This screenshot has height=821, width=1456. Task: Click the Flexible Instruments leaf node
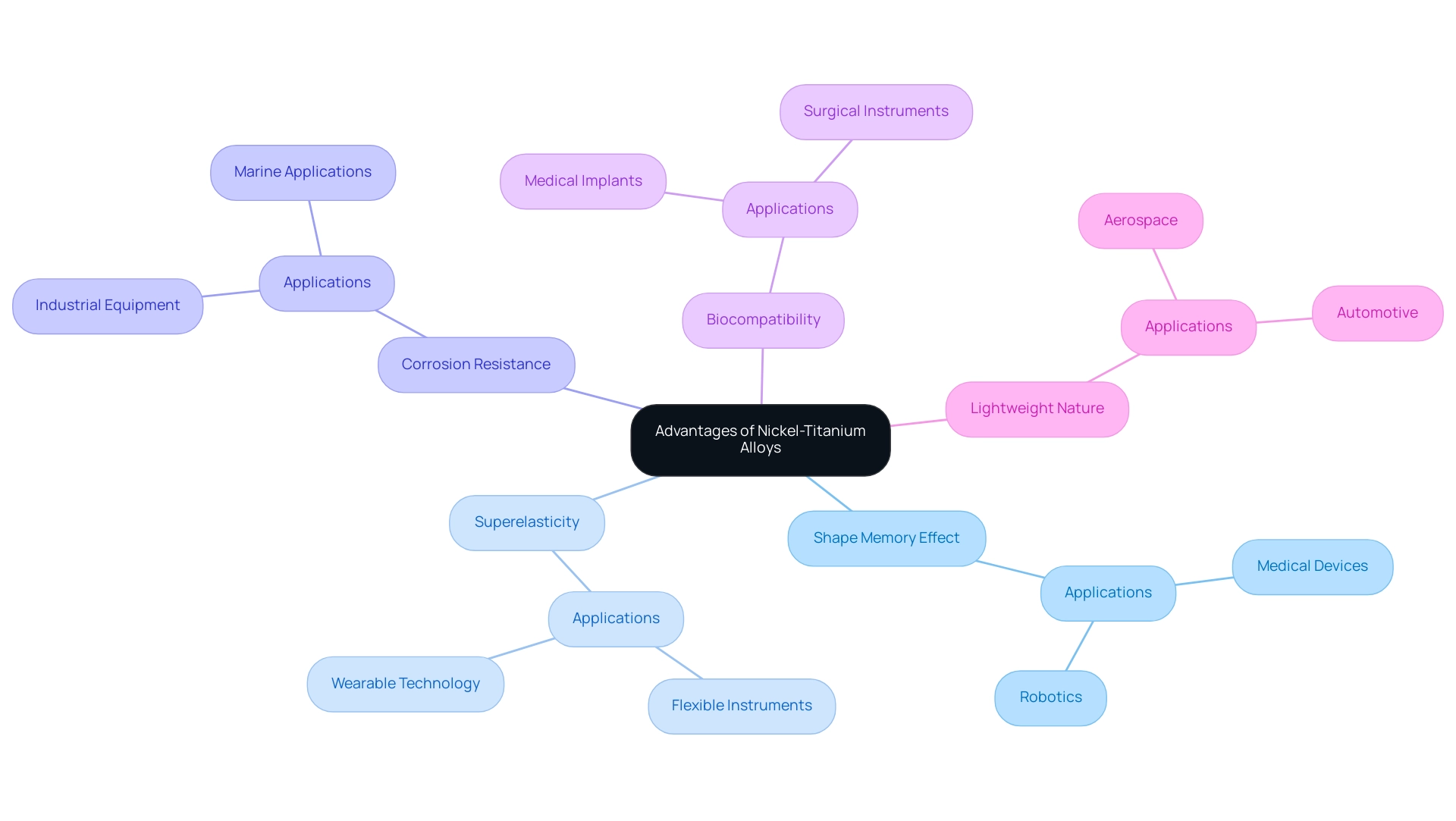click(x=742, y=705)
